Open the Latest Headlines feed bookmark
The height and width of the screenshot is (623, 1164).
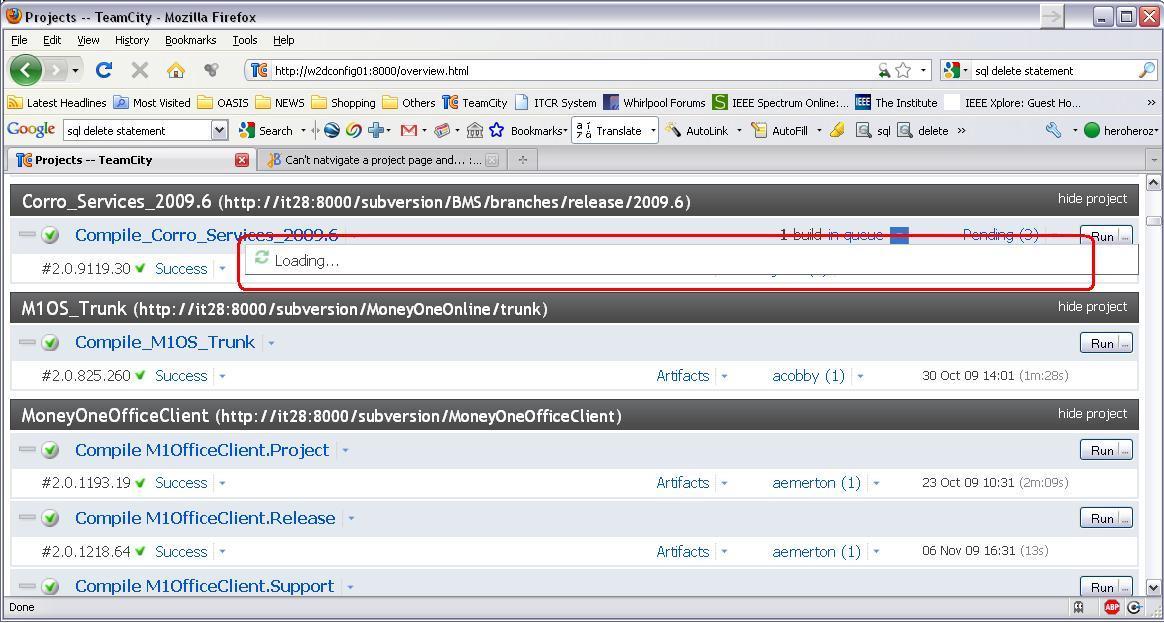(57, 102)
